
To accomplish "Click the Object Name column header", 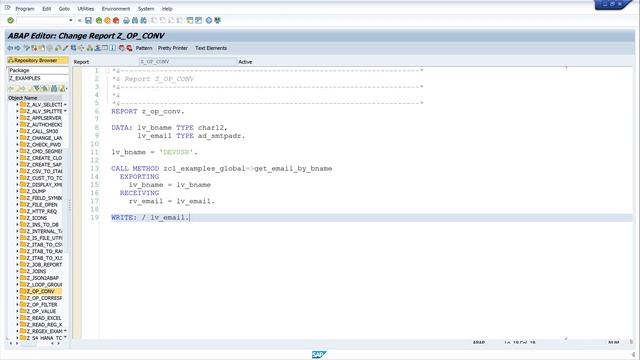I will tap(35, 98).
